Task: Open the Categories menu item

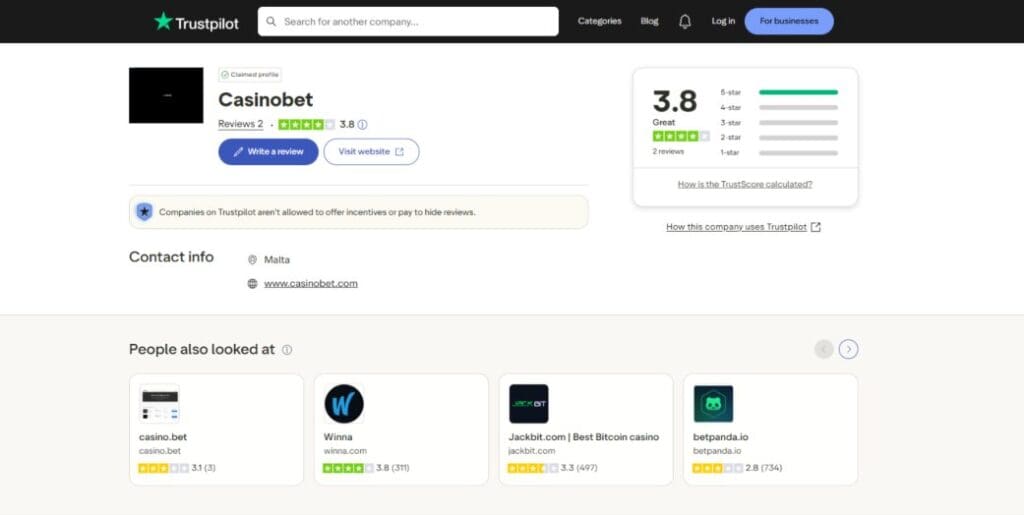Action: click(599, 21)
